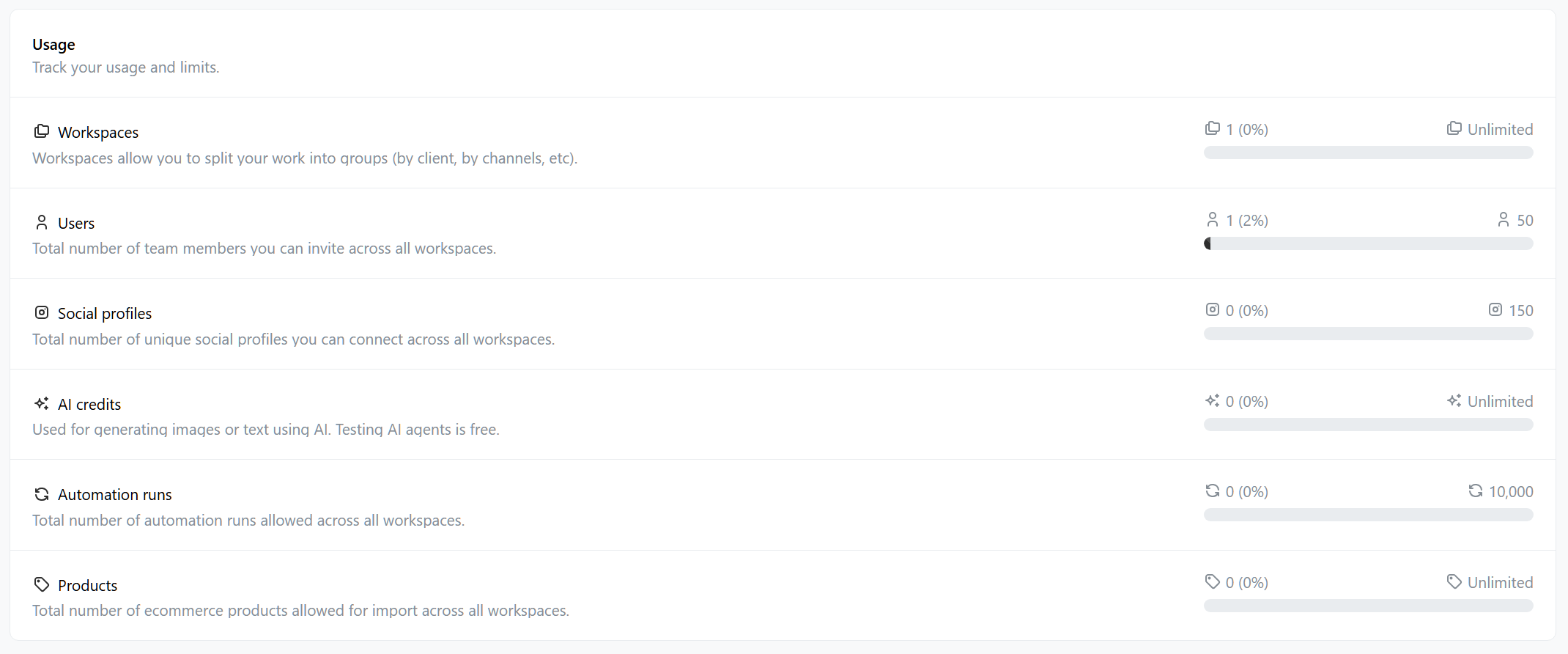Click the Users person icon
Image resolution: width=1568 pixels, height=654 pixels.
pos(42,222)
